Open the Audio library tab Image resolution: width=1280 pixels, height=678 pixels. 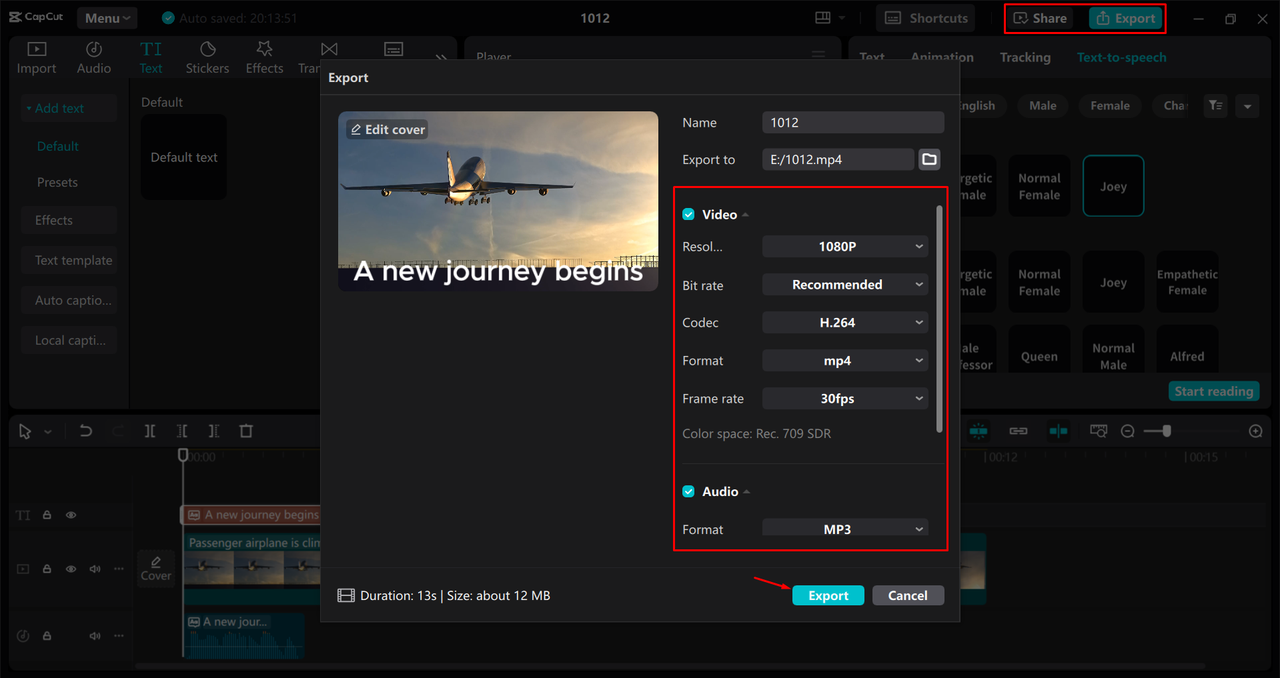click(x=94, y=58)
